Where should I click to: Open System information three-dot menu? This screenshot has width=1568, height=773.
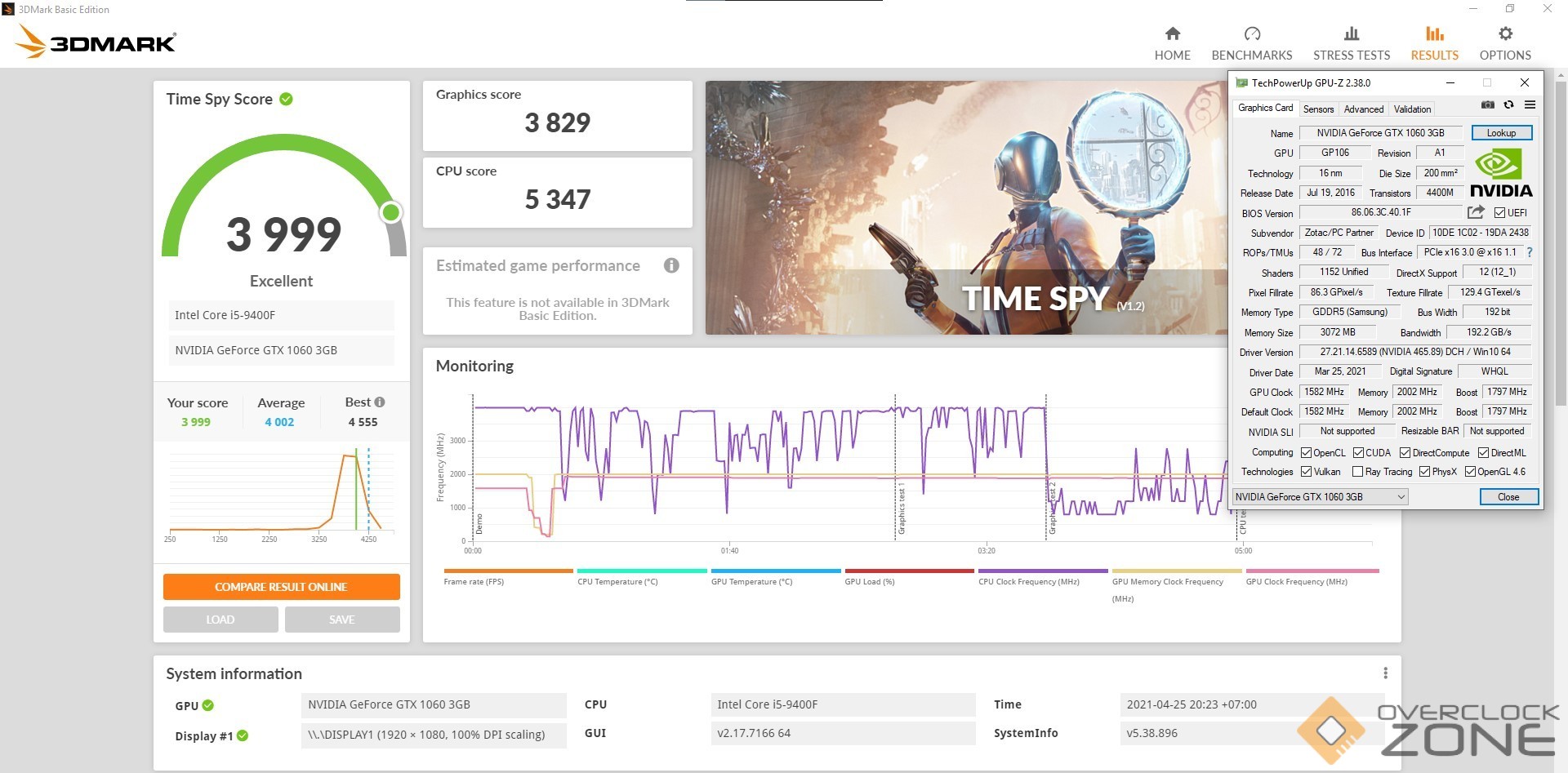(1385, 673)
